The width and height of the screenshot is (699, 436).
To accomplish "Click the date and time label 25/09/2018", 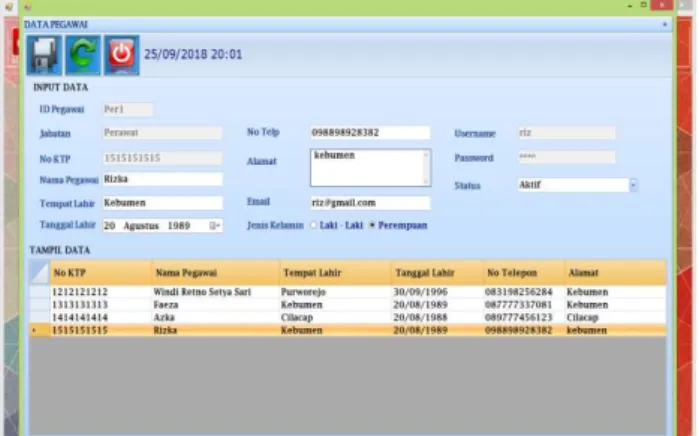I will pos(193,54).
